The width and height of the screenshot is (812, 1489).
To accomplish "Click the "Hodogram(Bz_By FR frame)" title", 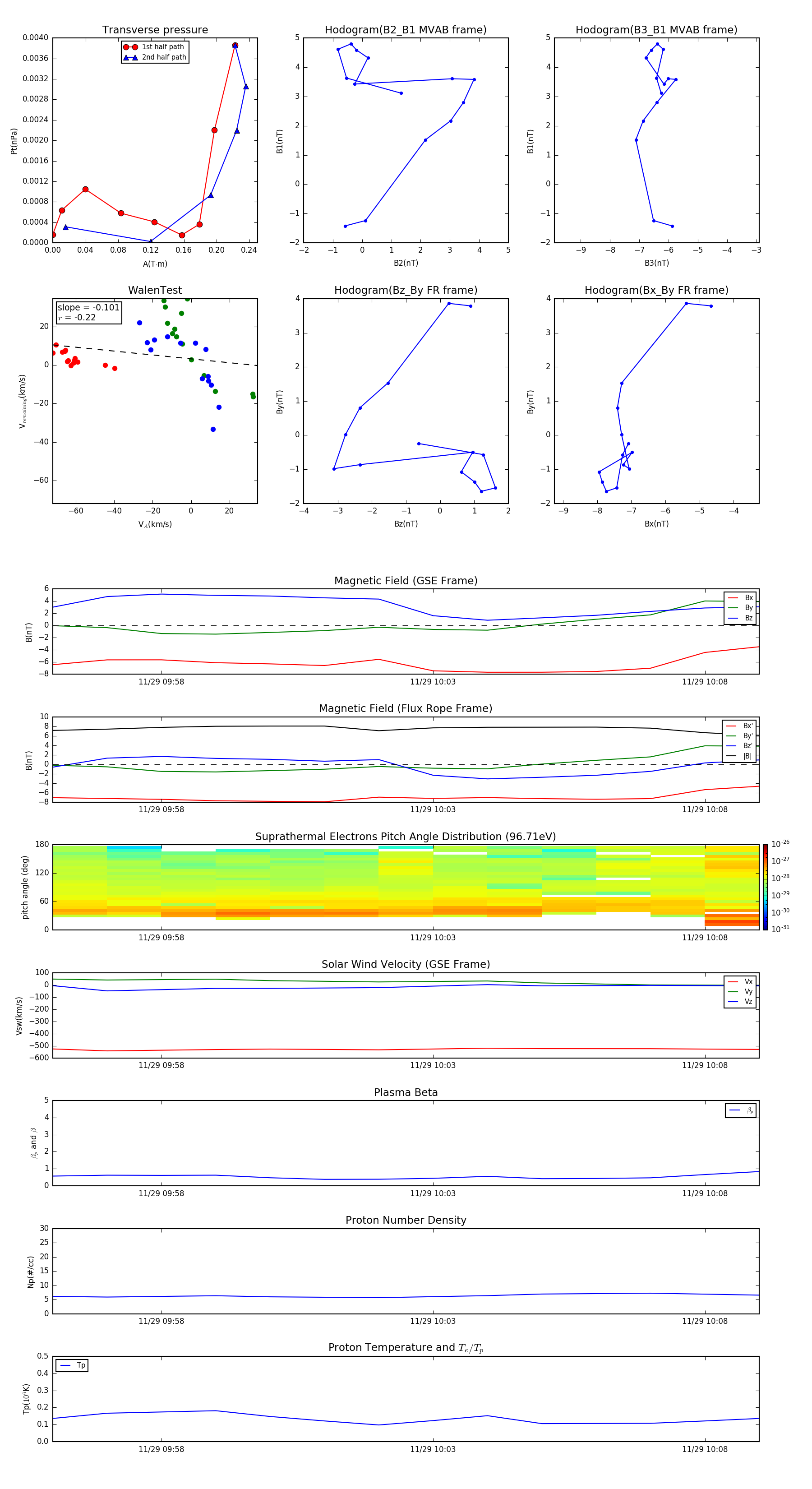I will tap(406, 290).
